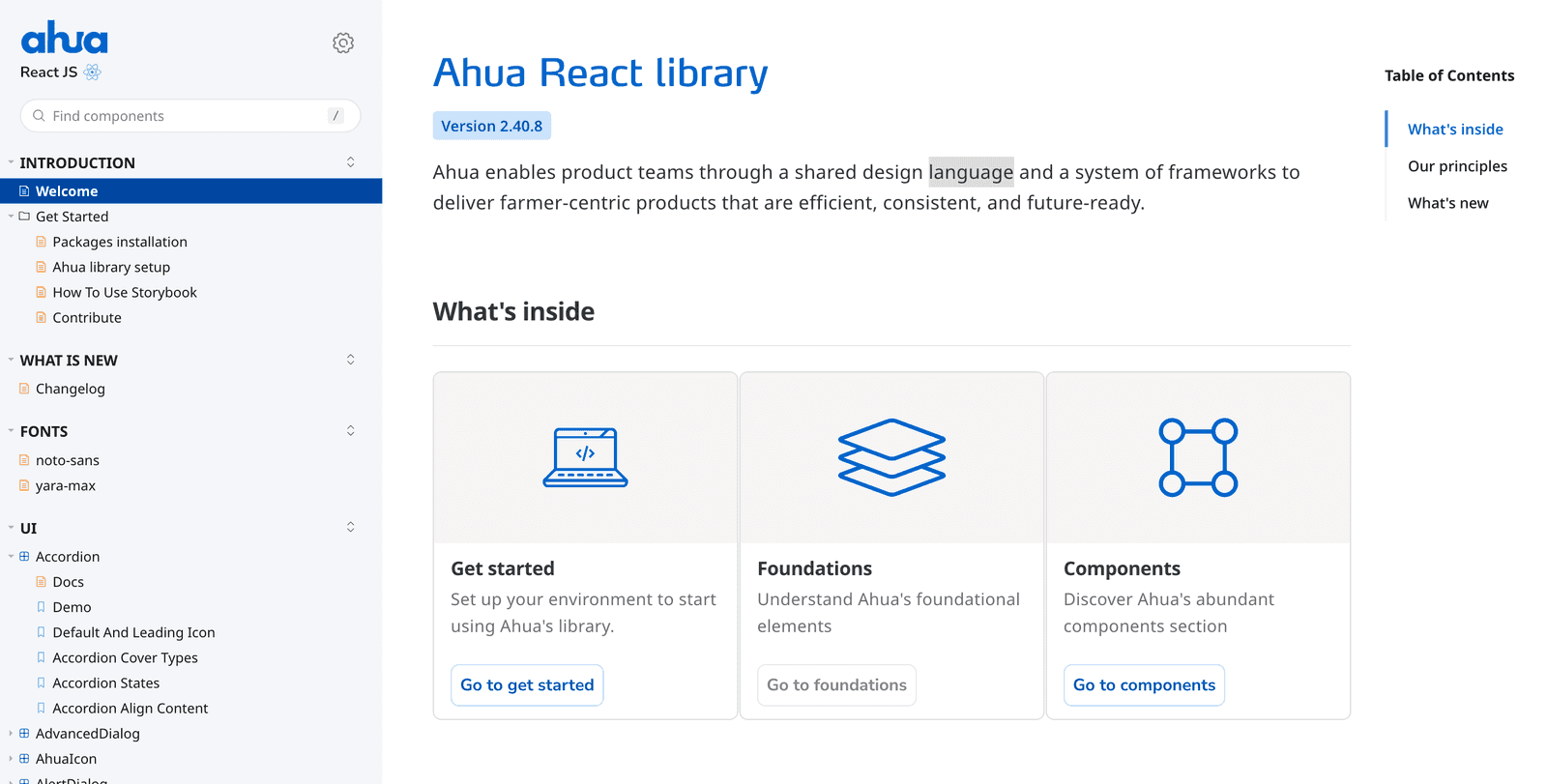The image size is (1547, 784).
Task: Jump to What's inside in the contents
Action: [x=1455, y=130]
